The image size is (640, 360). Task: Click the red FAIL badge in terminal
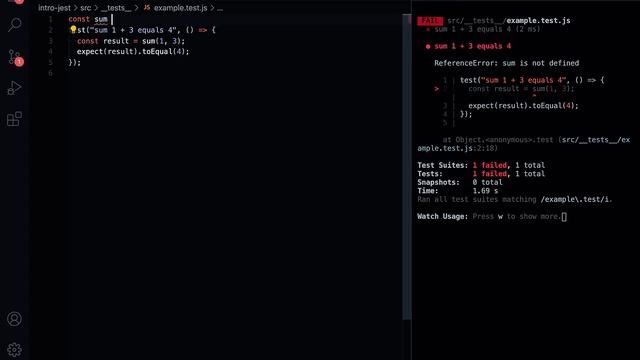pyautogui.click(x=430, y=20)
